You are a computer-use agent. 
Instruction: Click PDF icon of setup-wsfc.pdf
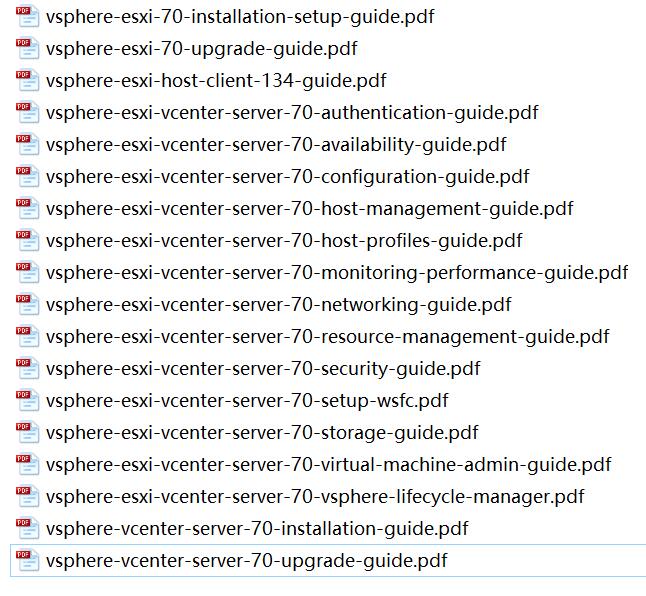[x=28, y=401]
